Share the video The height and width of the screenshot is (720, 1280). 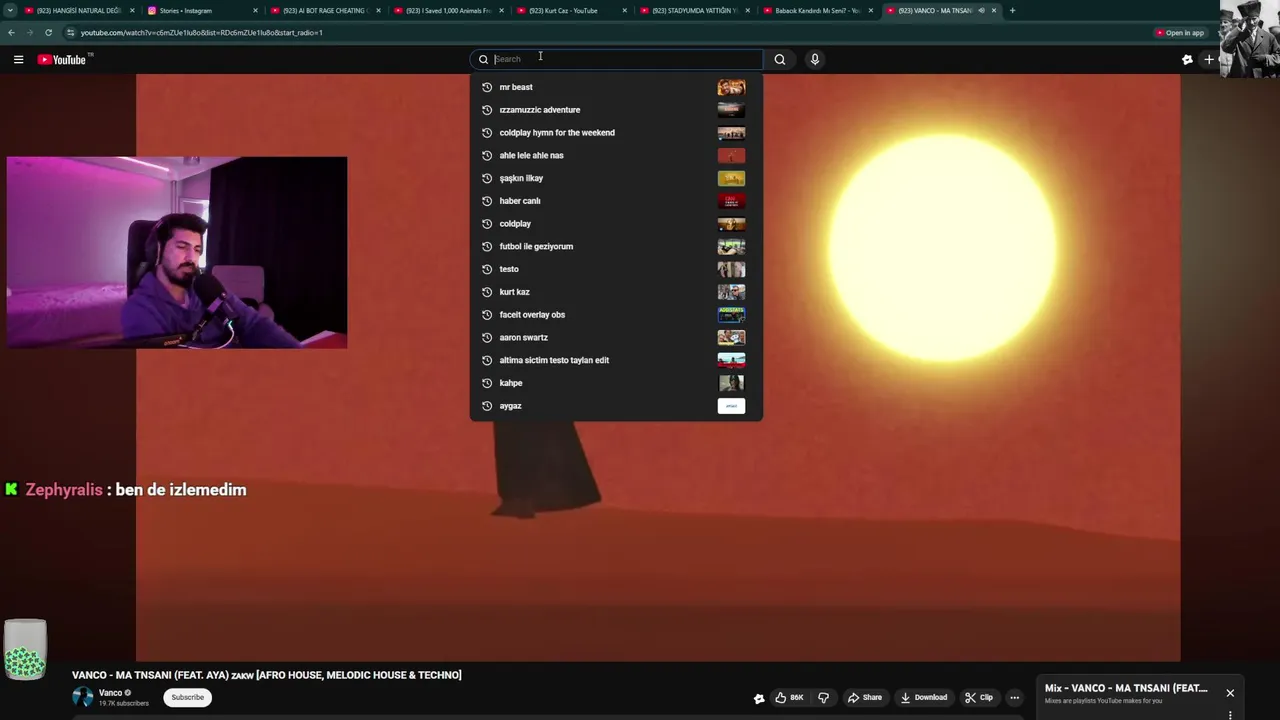click(x=865, y=697)
